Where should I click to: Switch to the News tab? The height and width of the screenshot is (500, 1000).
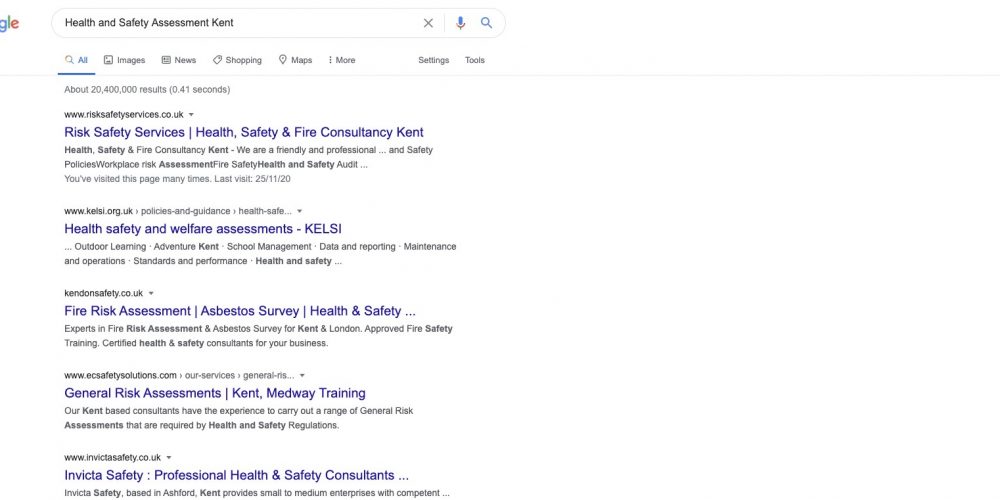tap(179, 60)
